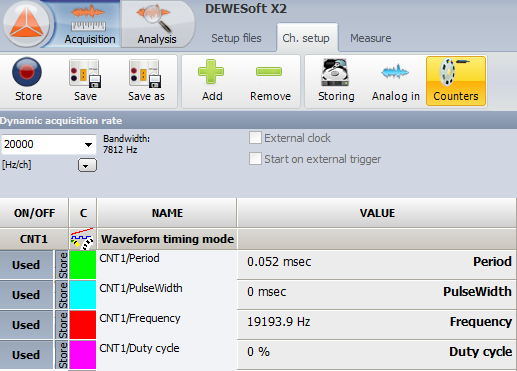This screenshot has height=371, width=517.
Task: Click the Dynamic acquisition rate section header
Action: click(x=258, y=120)
